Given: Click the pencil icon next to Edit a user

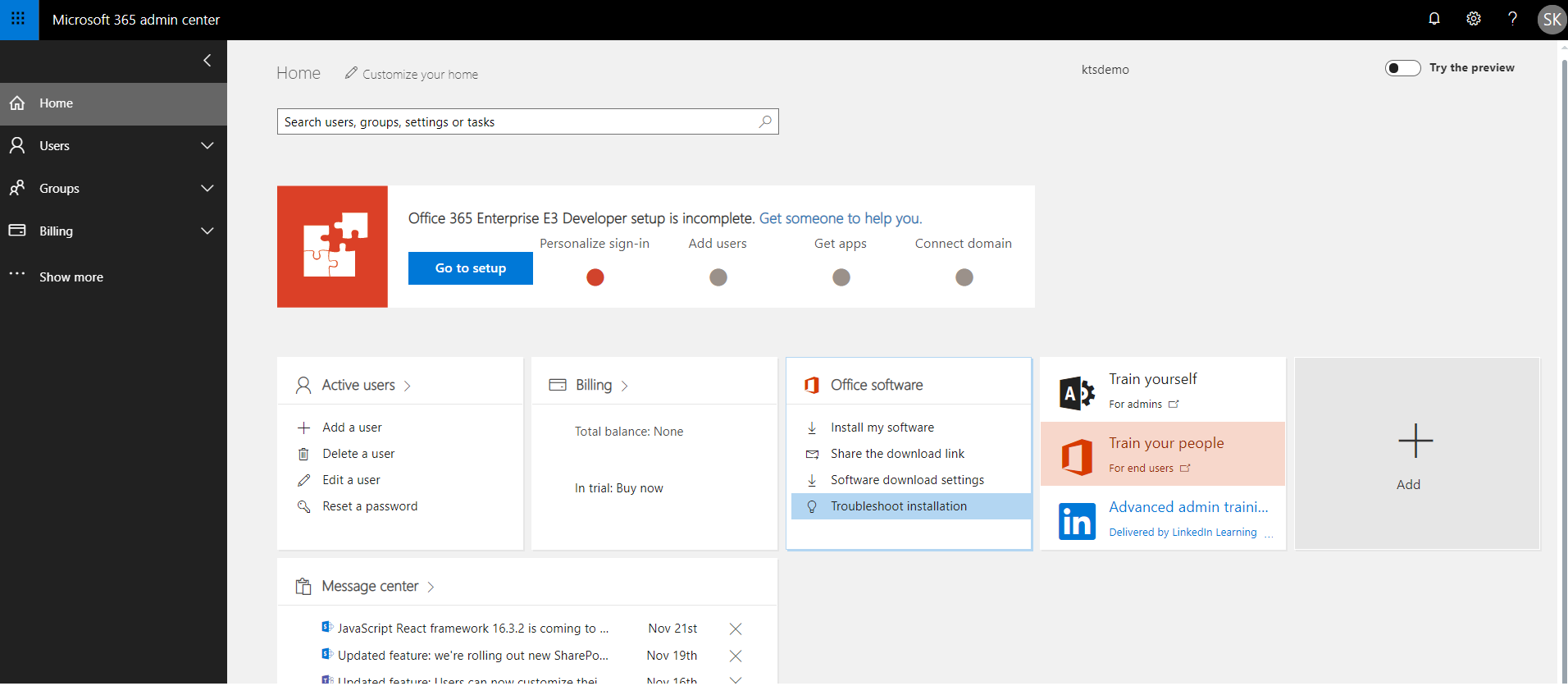Looking at the screenshot, I should click(x=303, y=480).
